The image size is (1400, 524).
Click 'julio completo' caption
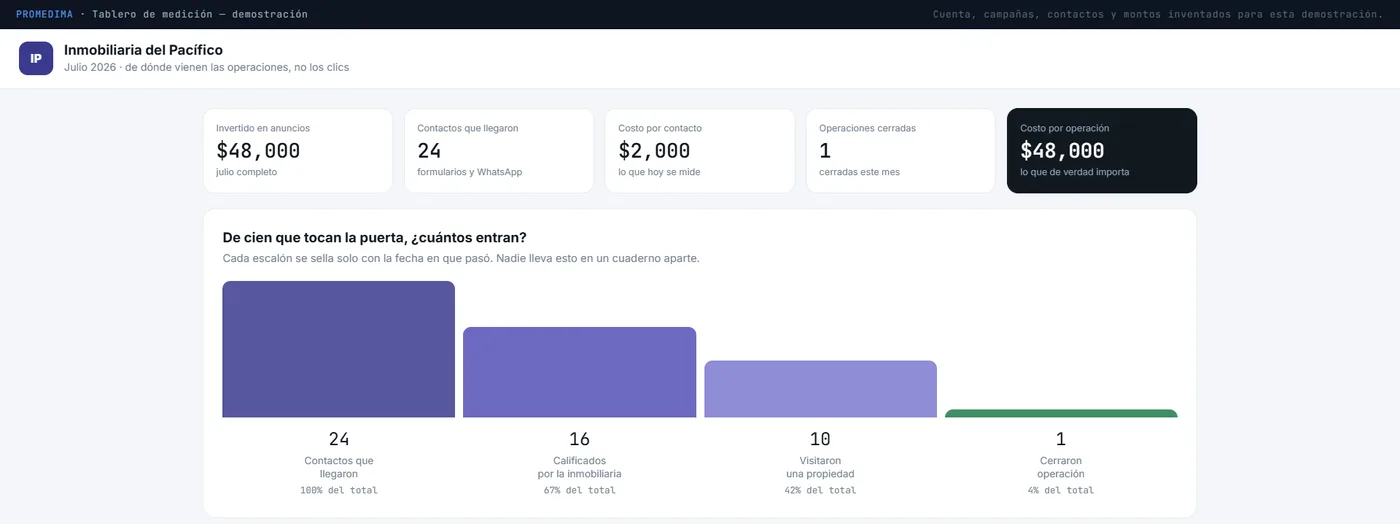pos(246,172)
